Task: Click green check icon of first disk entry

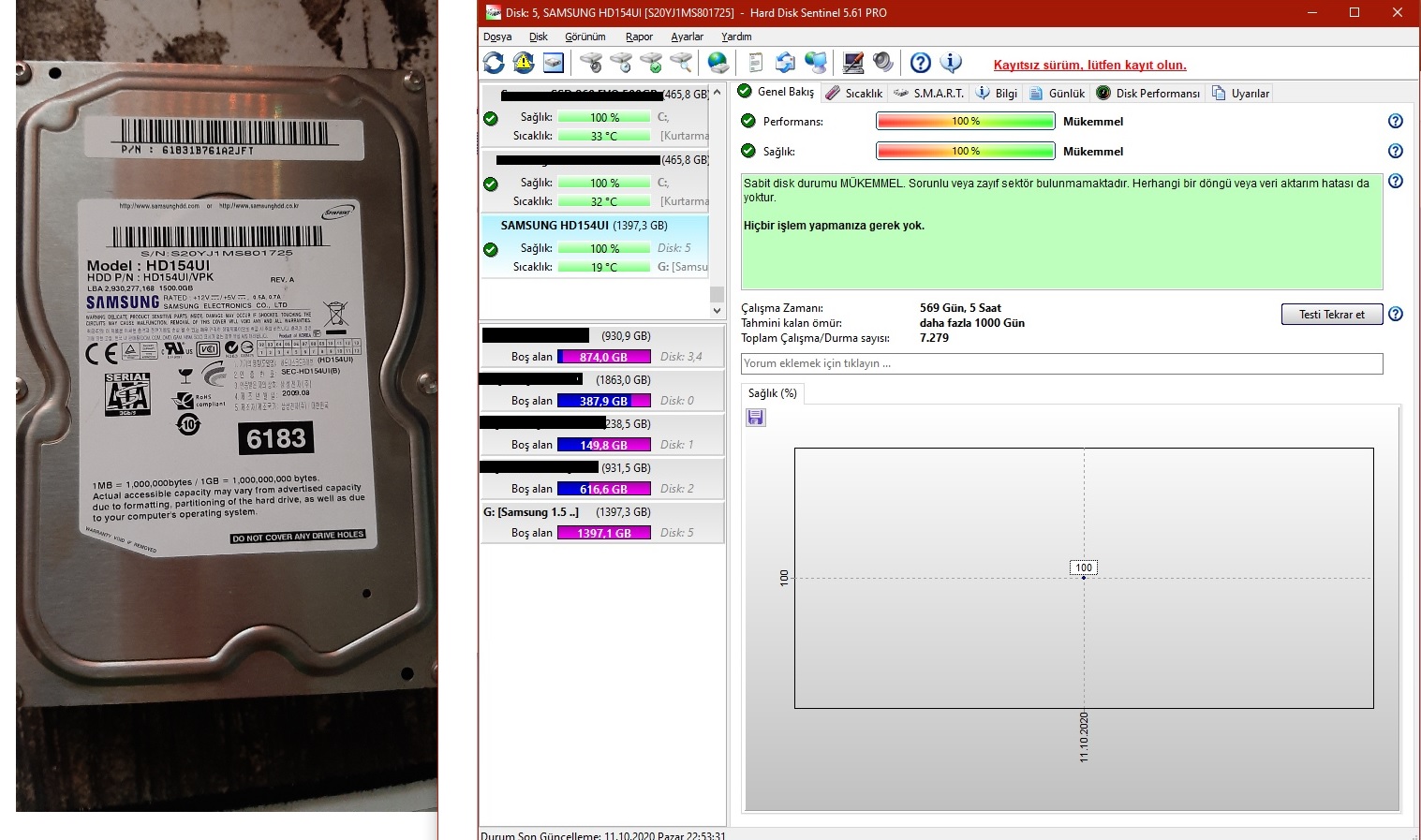Action: click(x=491, y=118)
